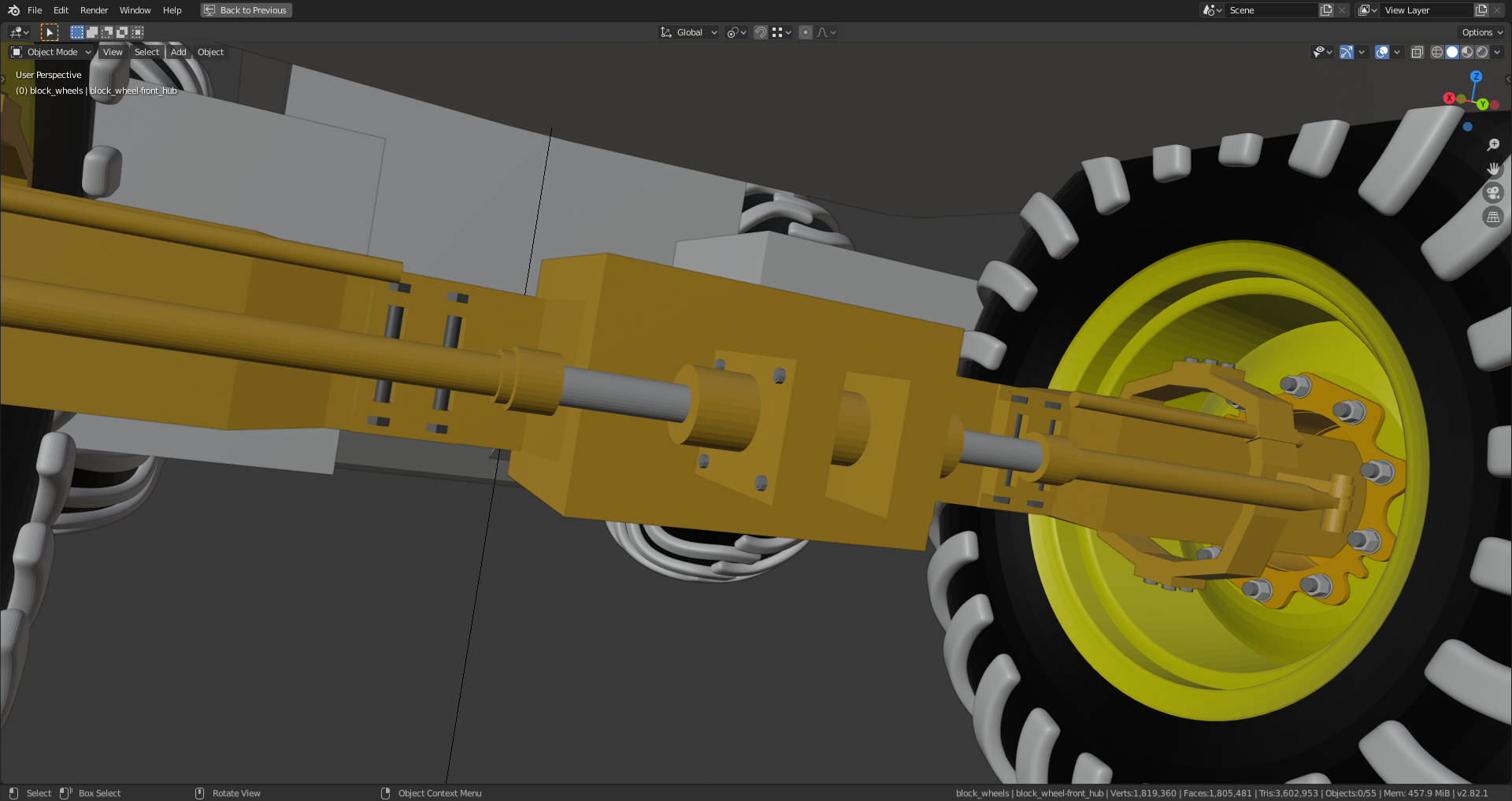Click the Z axis on navigation gizmo

pyautogui.click(x=1476, y=76)
